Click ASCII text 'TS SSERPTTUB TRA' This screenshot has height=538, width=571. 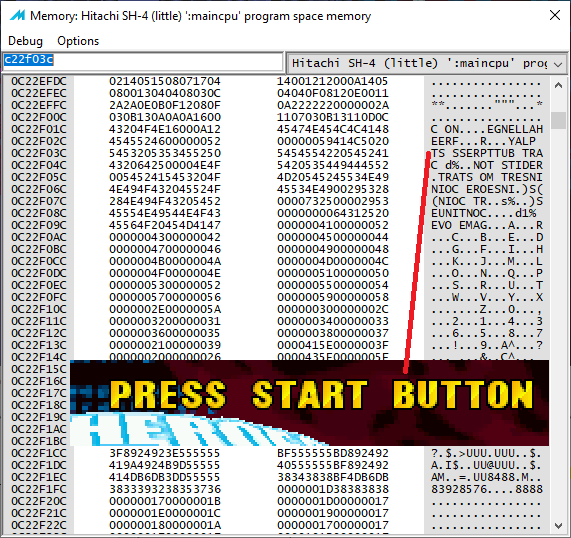click(x=487, y=153)
